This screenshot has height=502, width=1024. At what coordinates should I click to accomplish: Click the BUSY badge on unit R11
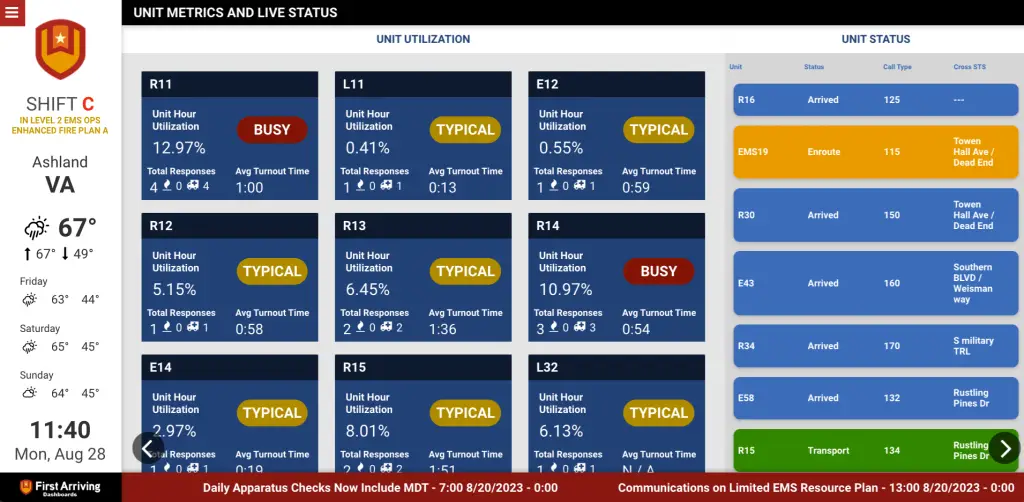coord(272,130)
